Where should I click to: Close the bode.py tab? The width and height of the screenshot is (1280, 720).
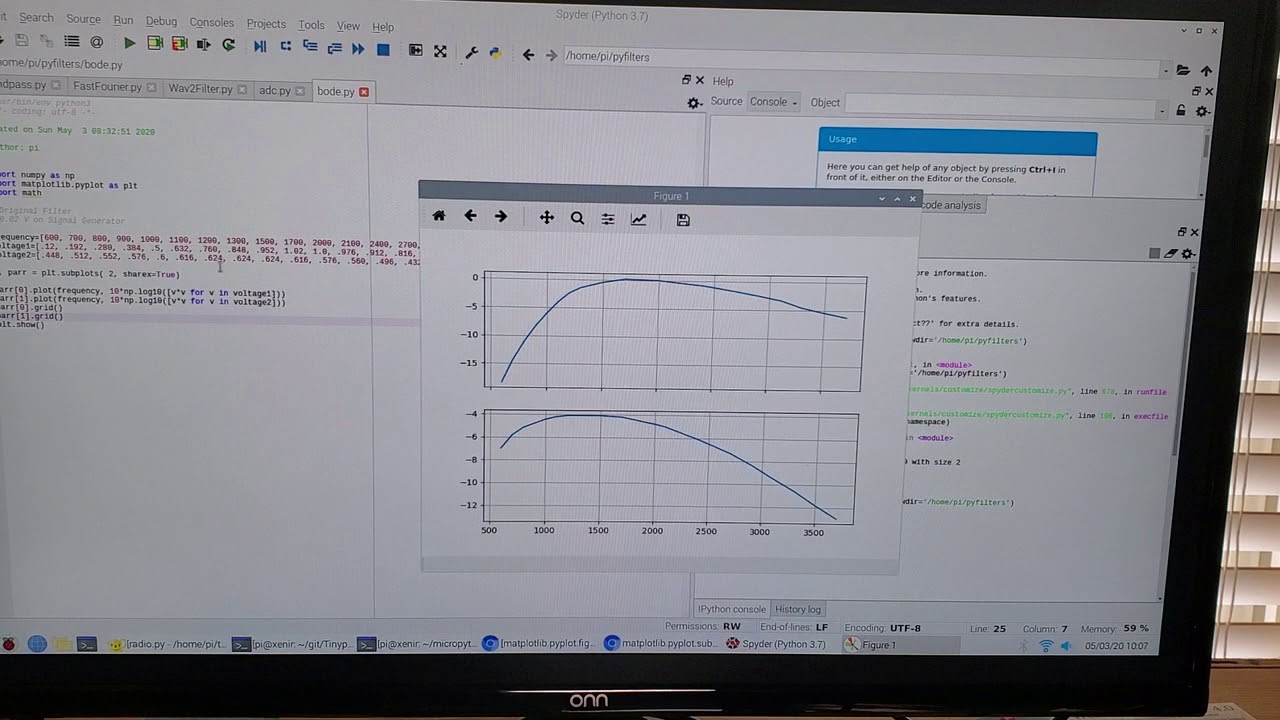tap(364, 92)
